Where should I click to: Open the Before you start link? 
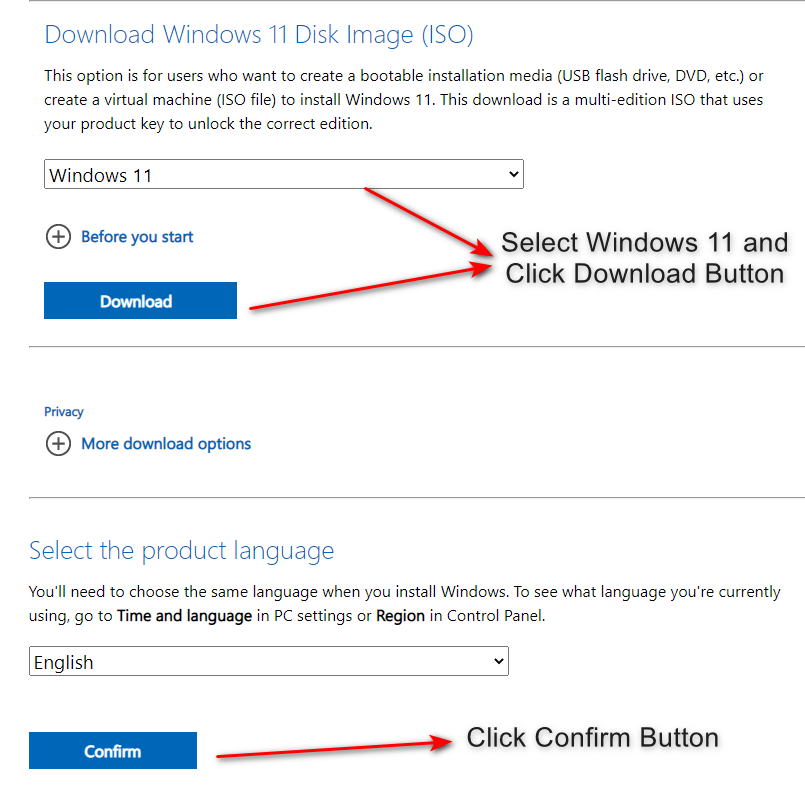[137, 237]
